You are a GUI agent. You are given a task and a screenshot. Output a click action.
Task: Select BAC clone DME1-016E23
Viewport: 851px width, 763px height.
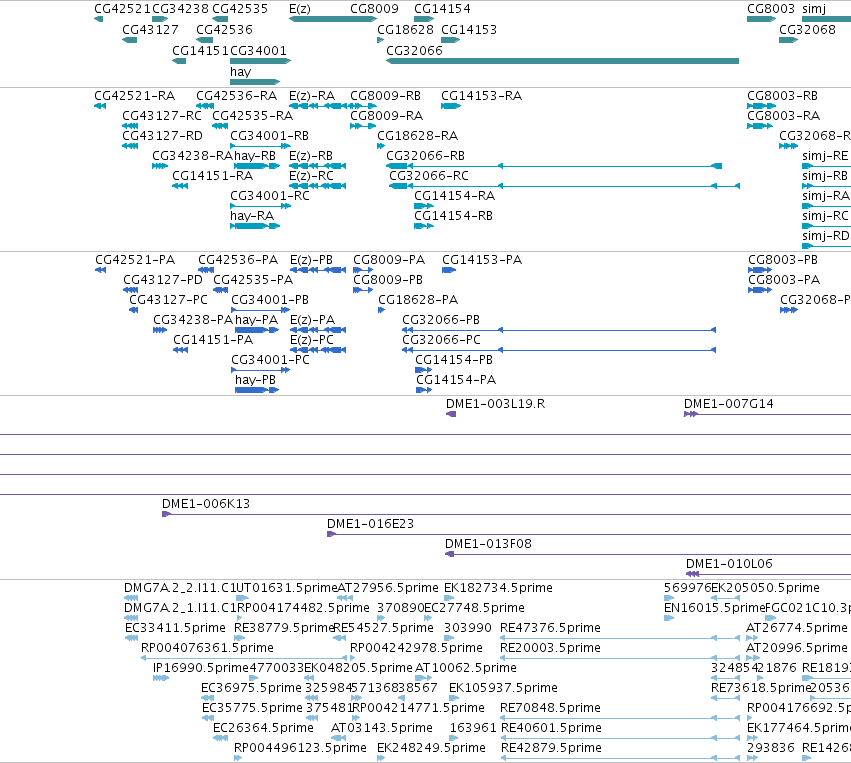(x=589, y=534)
